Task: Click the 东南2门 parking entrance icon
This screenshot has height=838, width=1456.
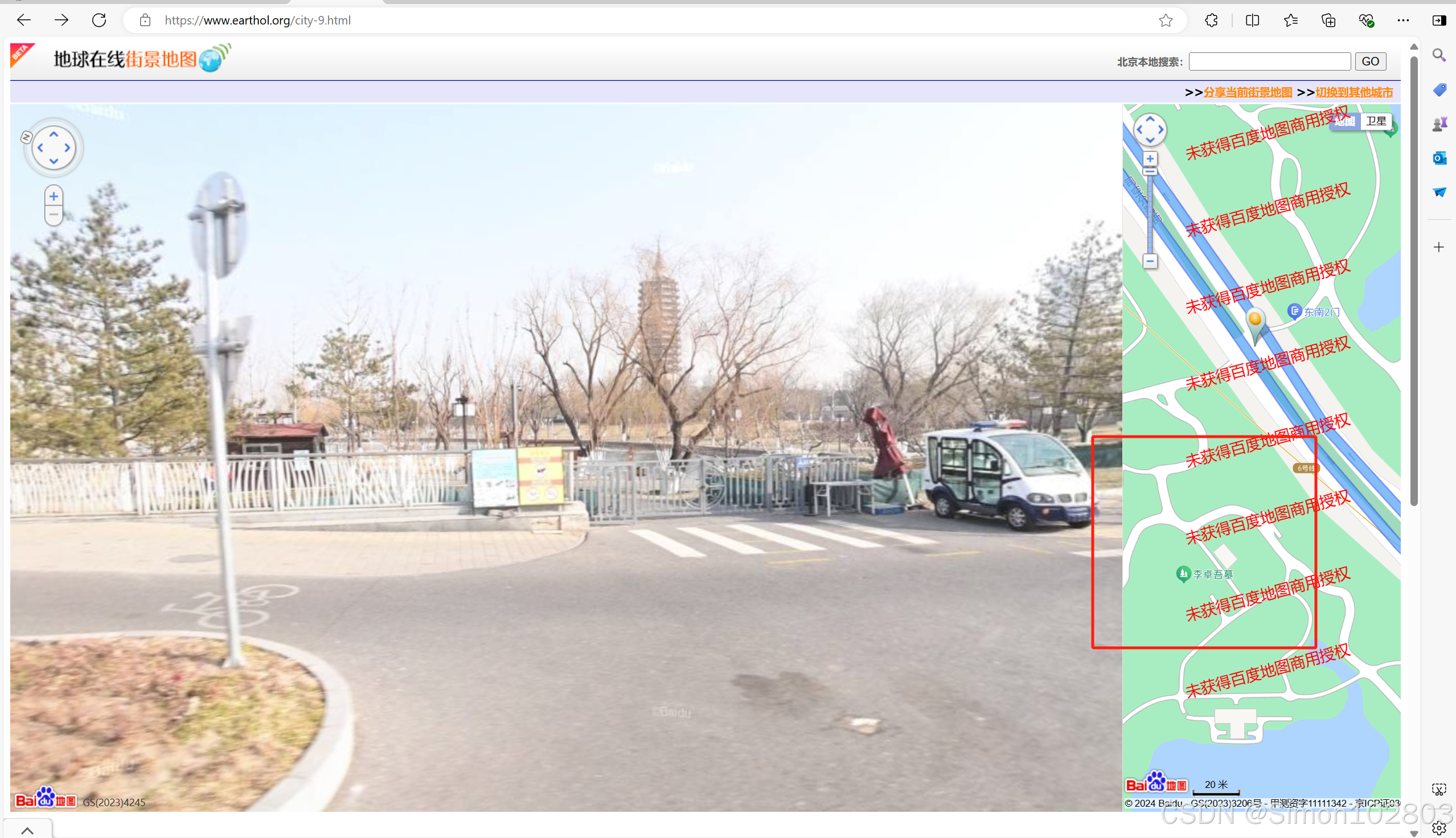Action: tap(1294, 311)
